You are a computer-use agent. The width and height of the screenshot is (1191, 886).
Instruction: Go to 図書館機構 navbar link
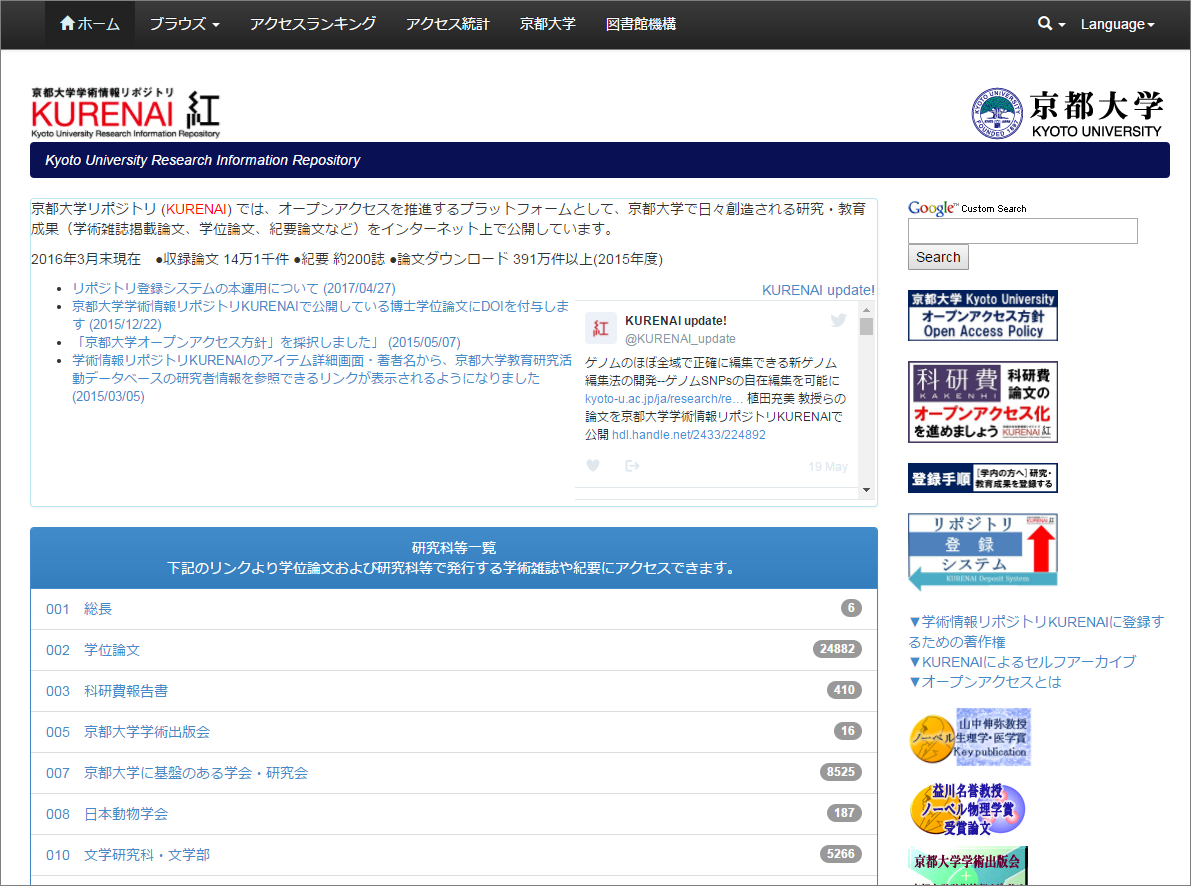641,24
